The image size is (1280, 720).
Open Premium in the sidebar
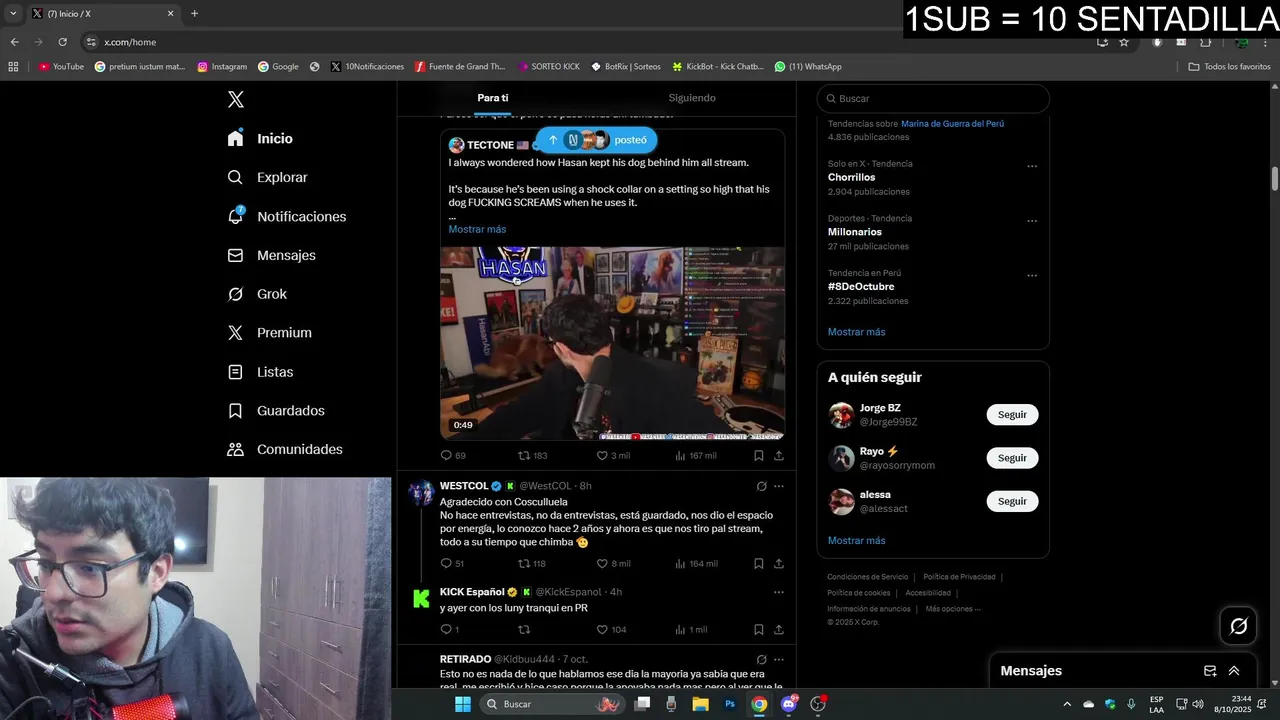(x=269, y=332)
